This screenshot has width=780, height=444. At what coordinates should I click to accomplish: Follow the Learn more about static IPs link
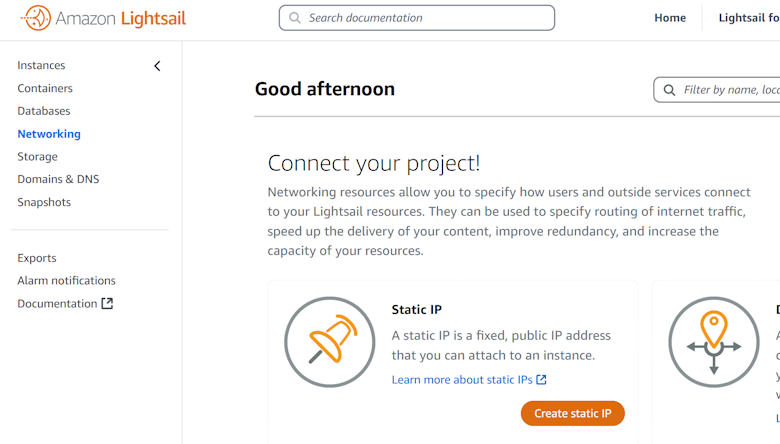(462, 380)
